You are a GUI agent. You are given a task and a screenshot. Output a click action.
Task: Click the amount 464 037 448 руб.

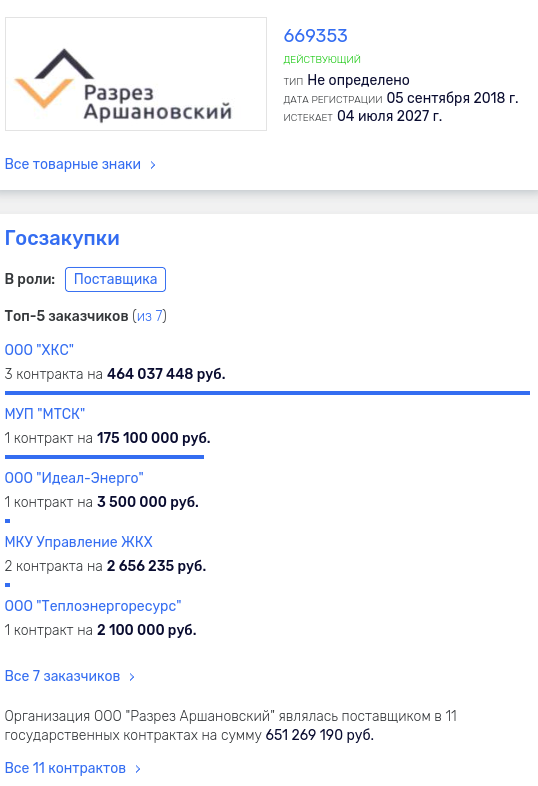(166, 374)
